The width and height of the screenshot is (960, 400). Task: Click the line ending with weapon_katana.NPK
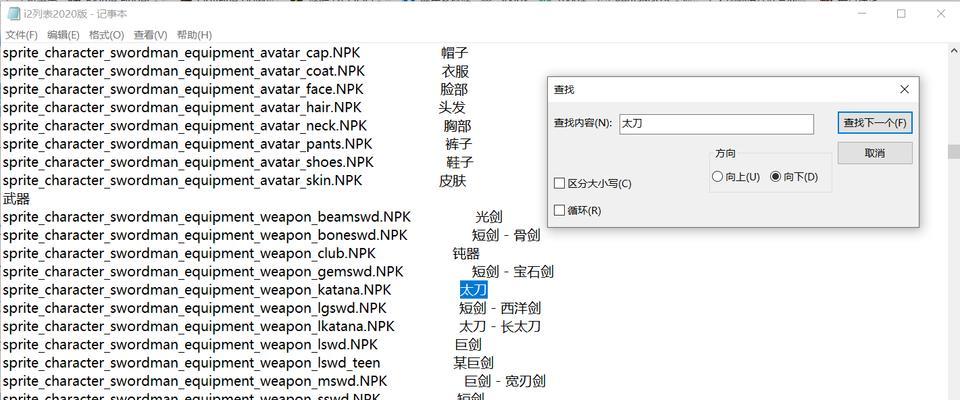tap(197, 290)
